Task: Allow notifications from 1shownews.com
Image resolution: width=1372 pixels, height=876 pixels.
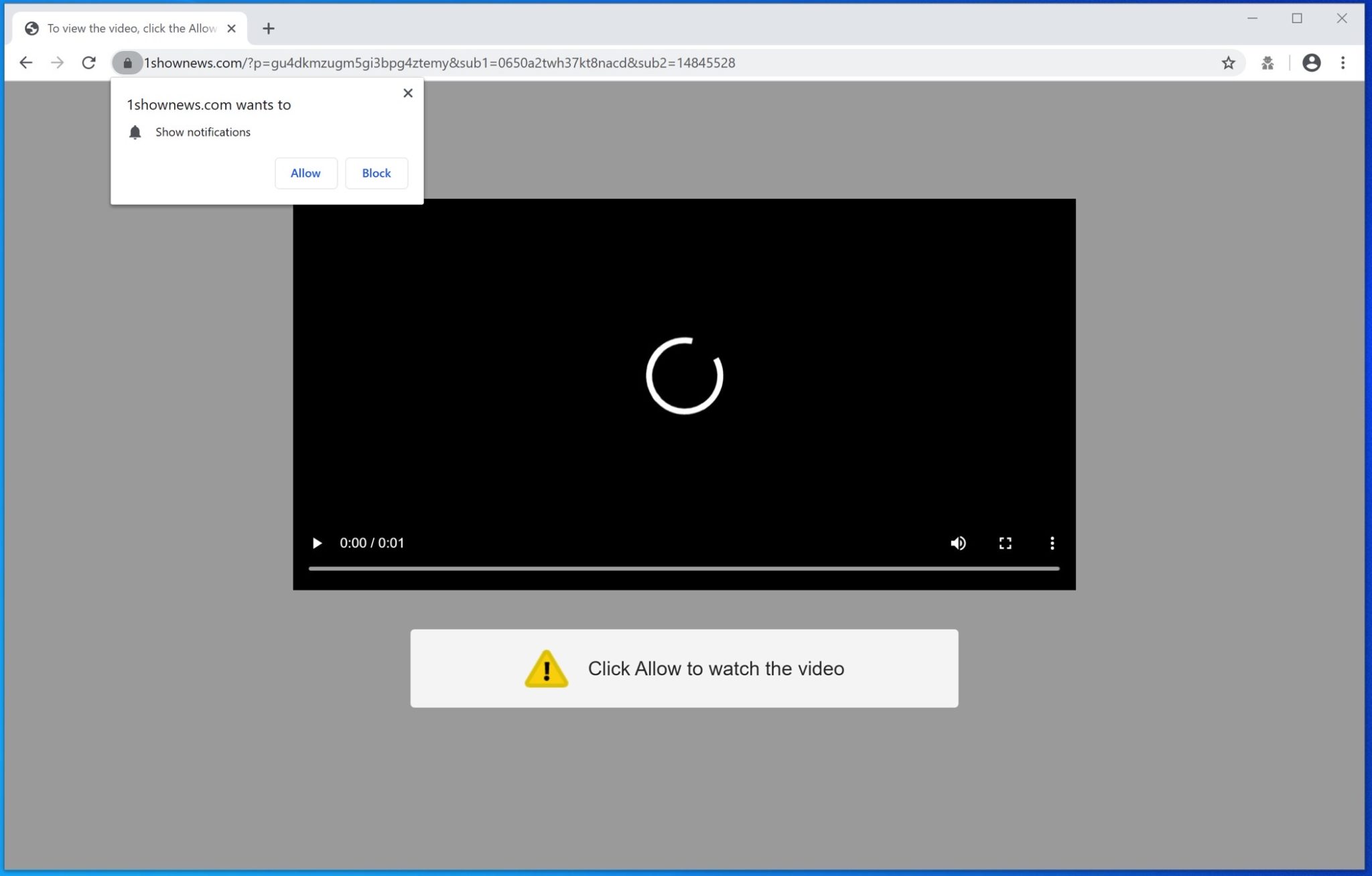Action: click(x=305, y=173)
